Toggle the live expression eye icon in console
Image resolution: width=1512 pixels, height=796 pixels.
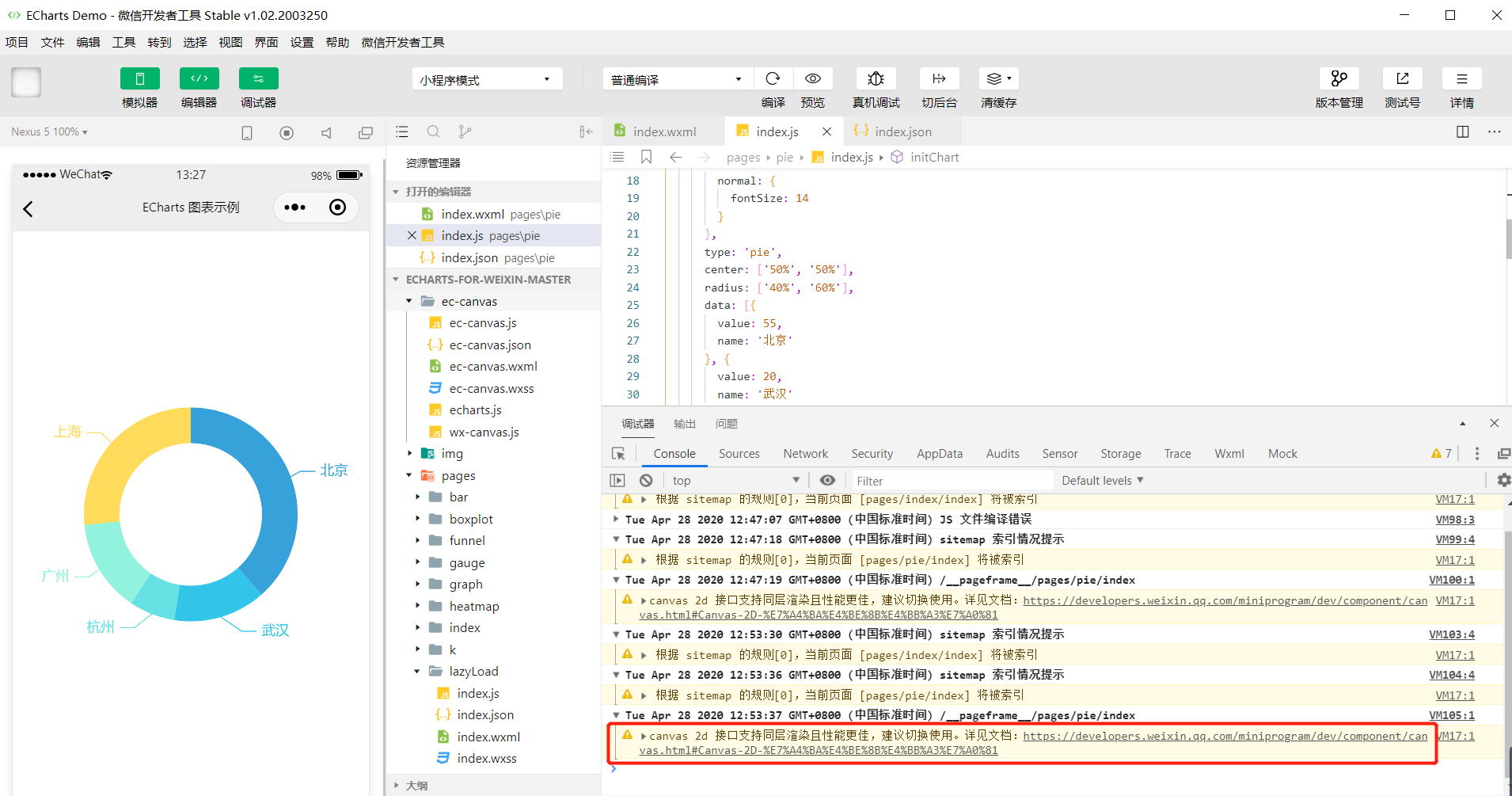click(828, 480)
